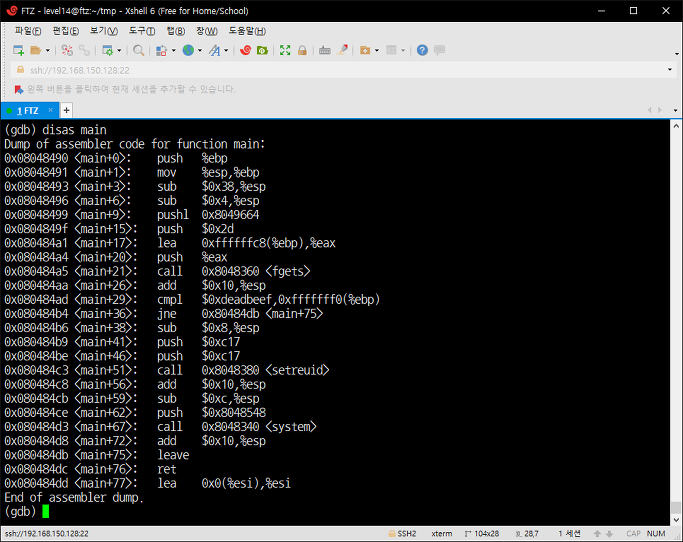This screenshot has width=683, height=542.
Task: Close the 1 FTZ tab
Action: tap(51, 110)
